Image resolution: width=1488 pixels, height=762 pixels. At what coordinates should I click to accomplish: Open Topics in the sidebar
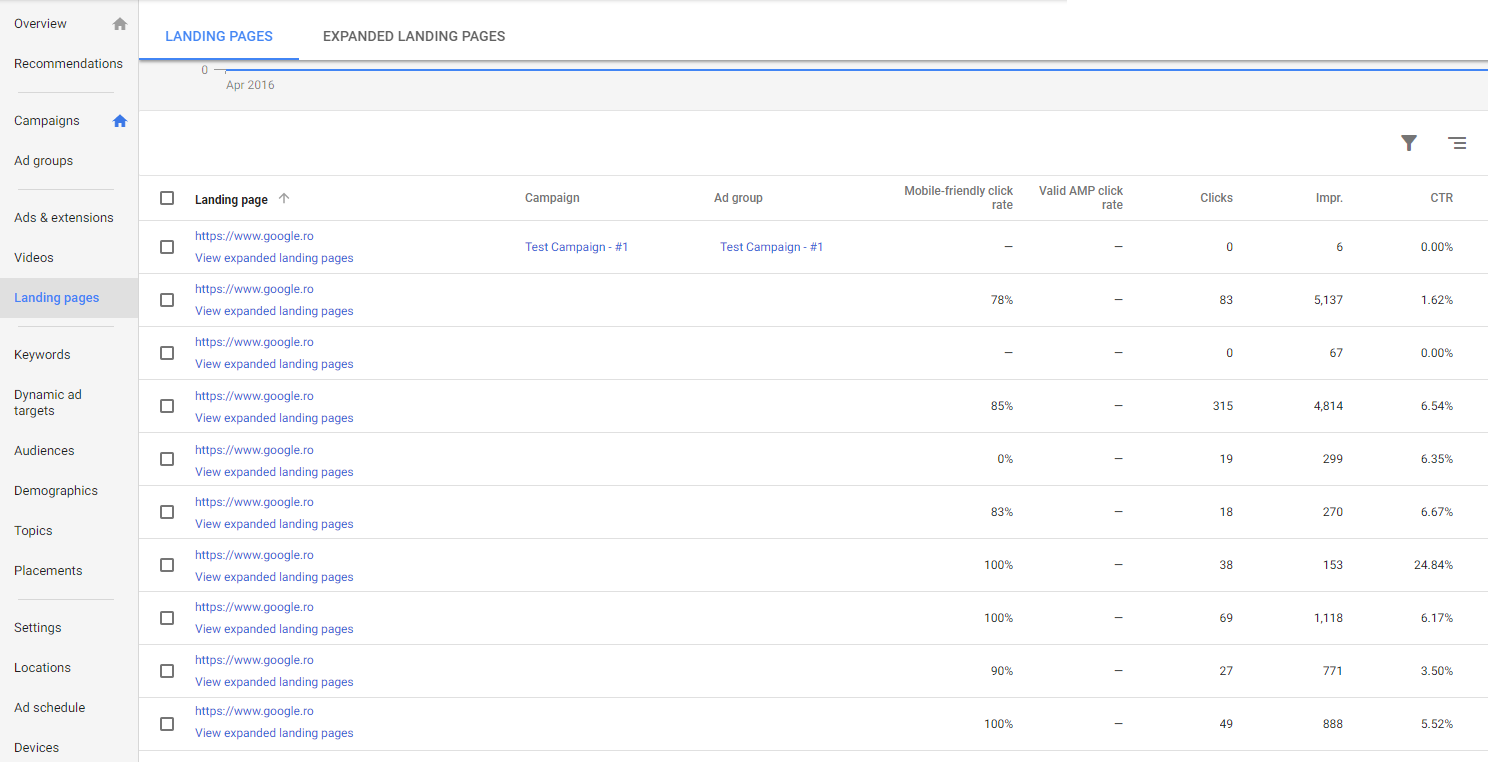(x=33, y=531)
